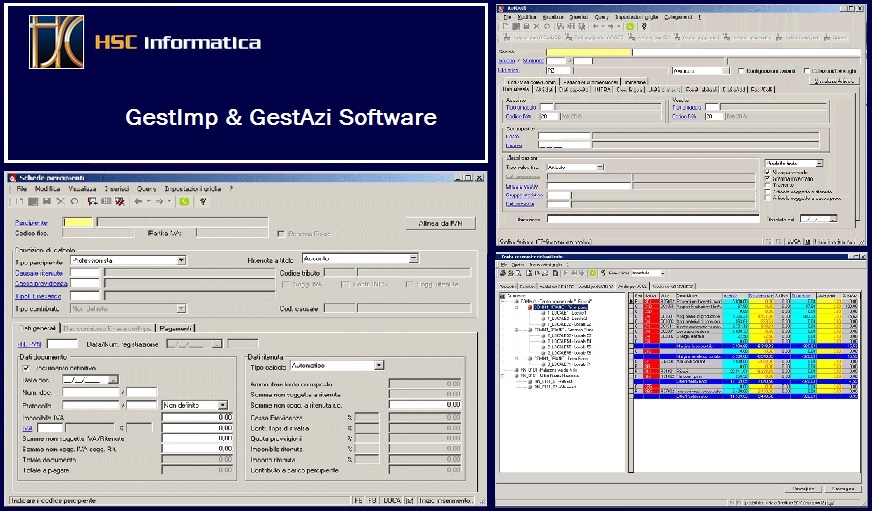Click the Cassa previdenza link label
Image resolution: width=872 pixels, height=511 pixels.
coord(41,284)
